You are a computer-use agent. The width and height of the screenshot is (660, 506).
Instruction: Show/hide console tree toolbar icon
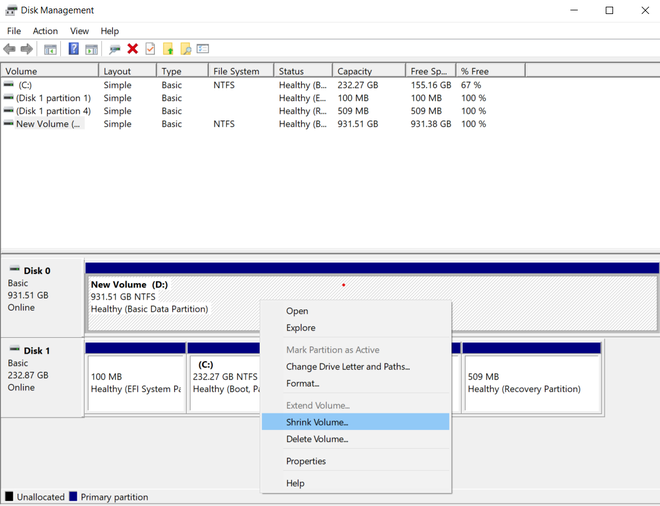[x=50, y=49]
